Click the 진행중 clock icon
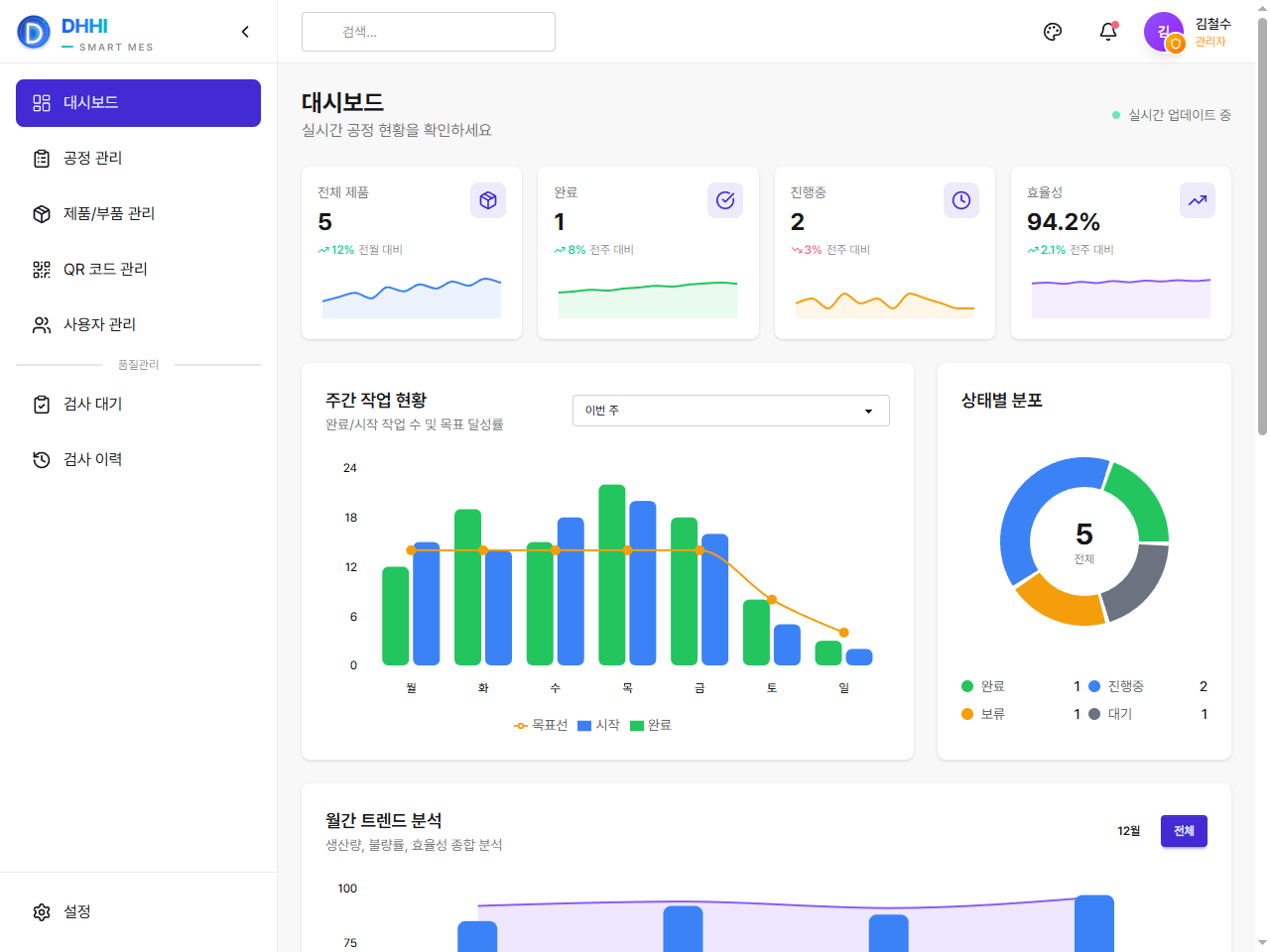The width and height of the screenshot is (1270, 952). (961, 200)
